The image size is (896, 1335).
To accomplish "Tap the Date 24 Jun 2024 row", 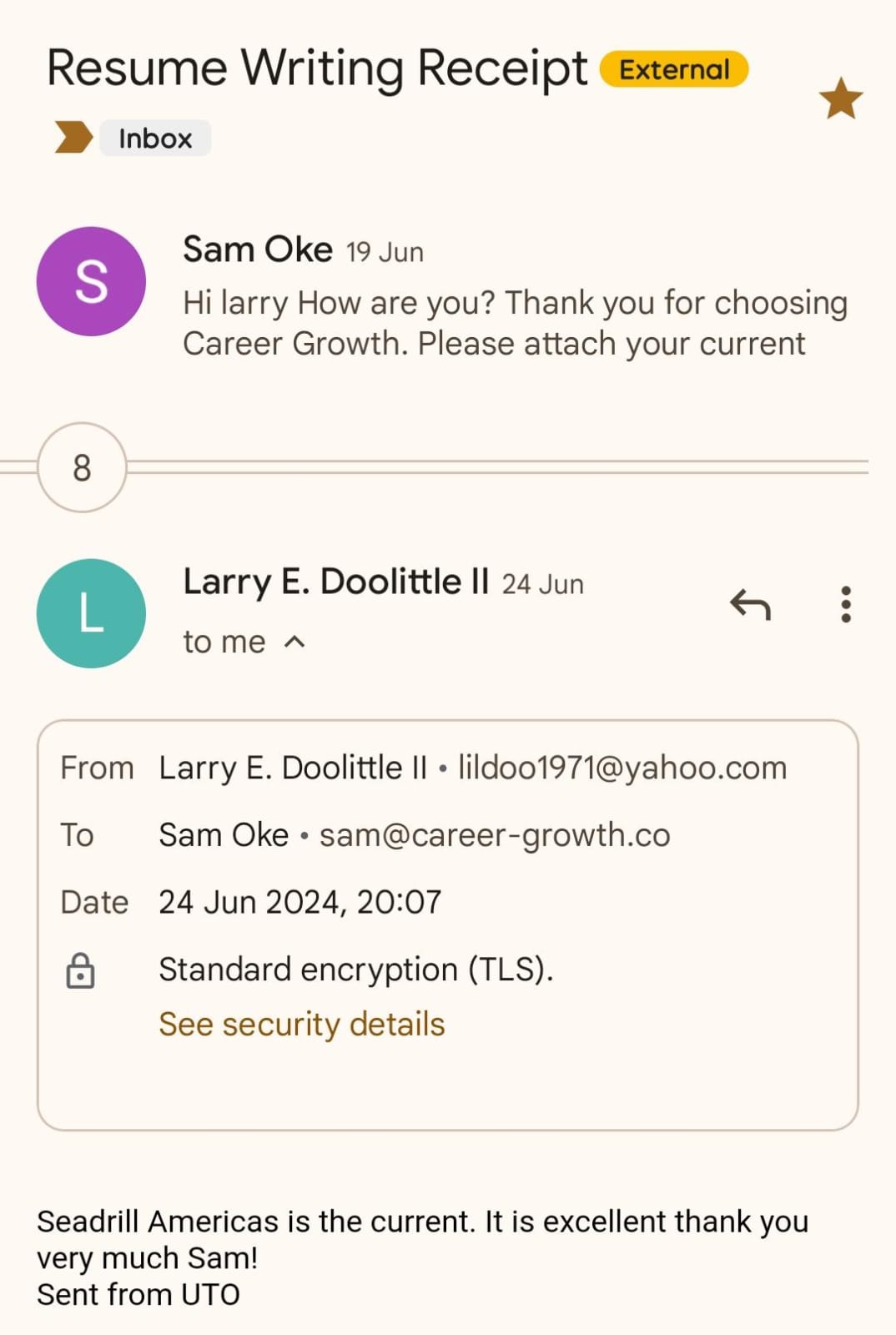I will [x=300, y=902].
